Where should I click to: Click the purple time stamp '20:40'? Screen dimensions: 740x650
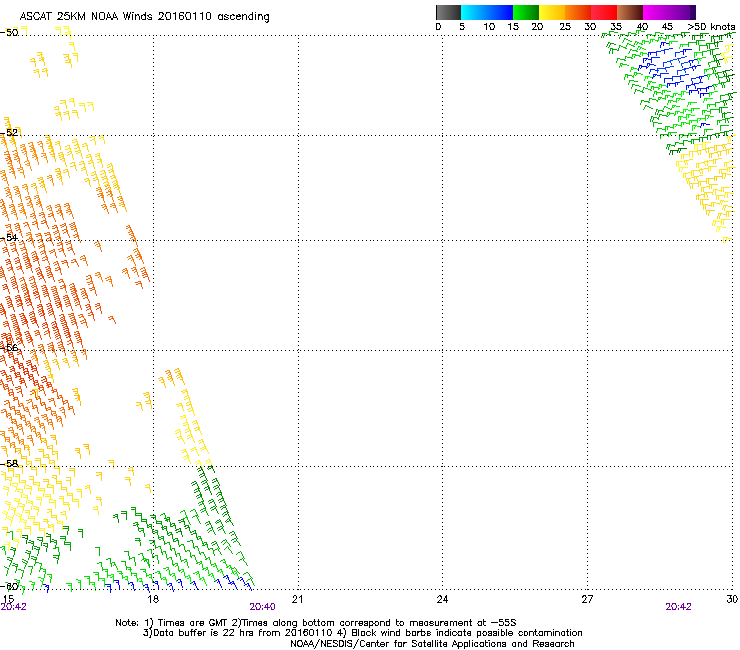262,607
